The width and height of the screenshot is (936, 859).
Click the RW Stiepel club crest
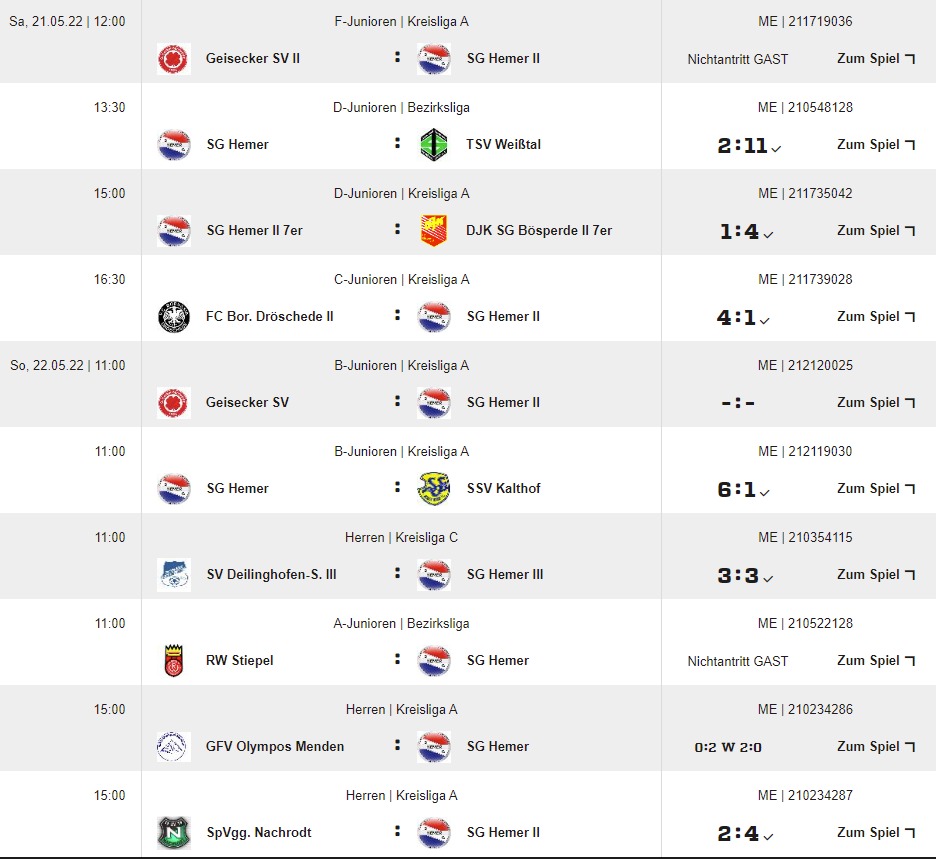click(174, 661)
